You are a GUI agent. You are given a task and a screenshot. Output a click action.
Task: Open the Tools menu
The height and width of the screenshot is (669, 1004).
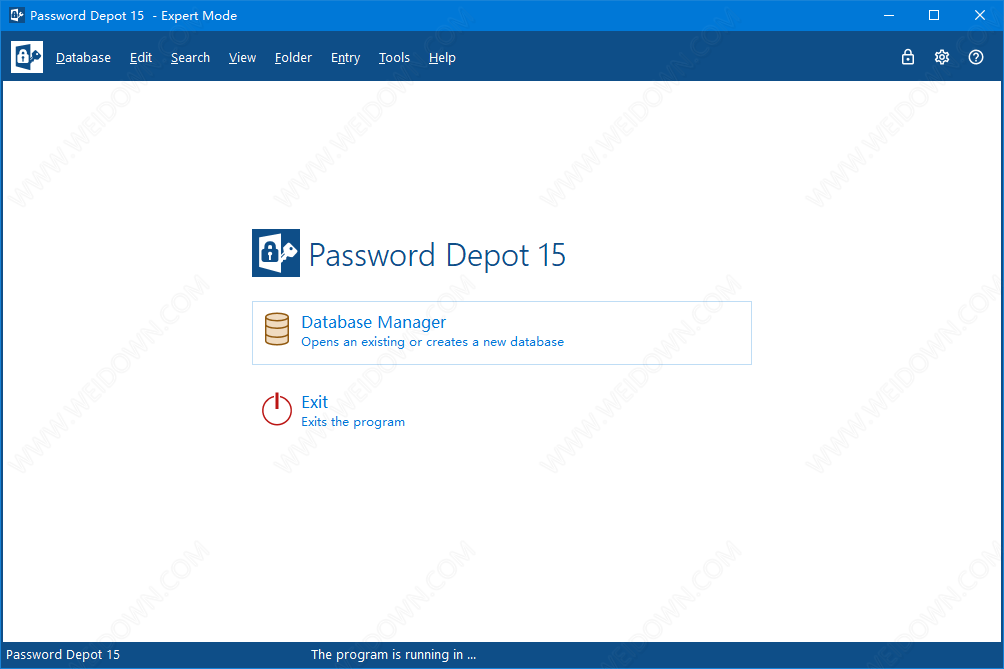click(394, 58)
